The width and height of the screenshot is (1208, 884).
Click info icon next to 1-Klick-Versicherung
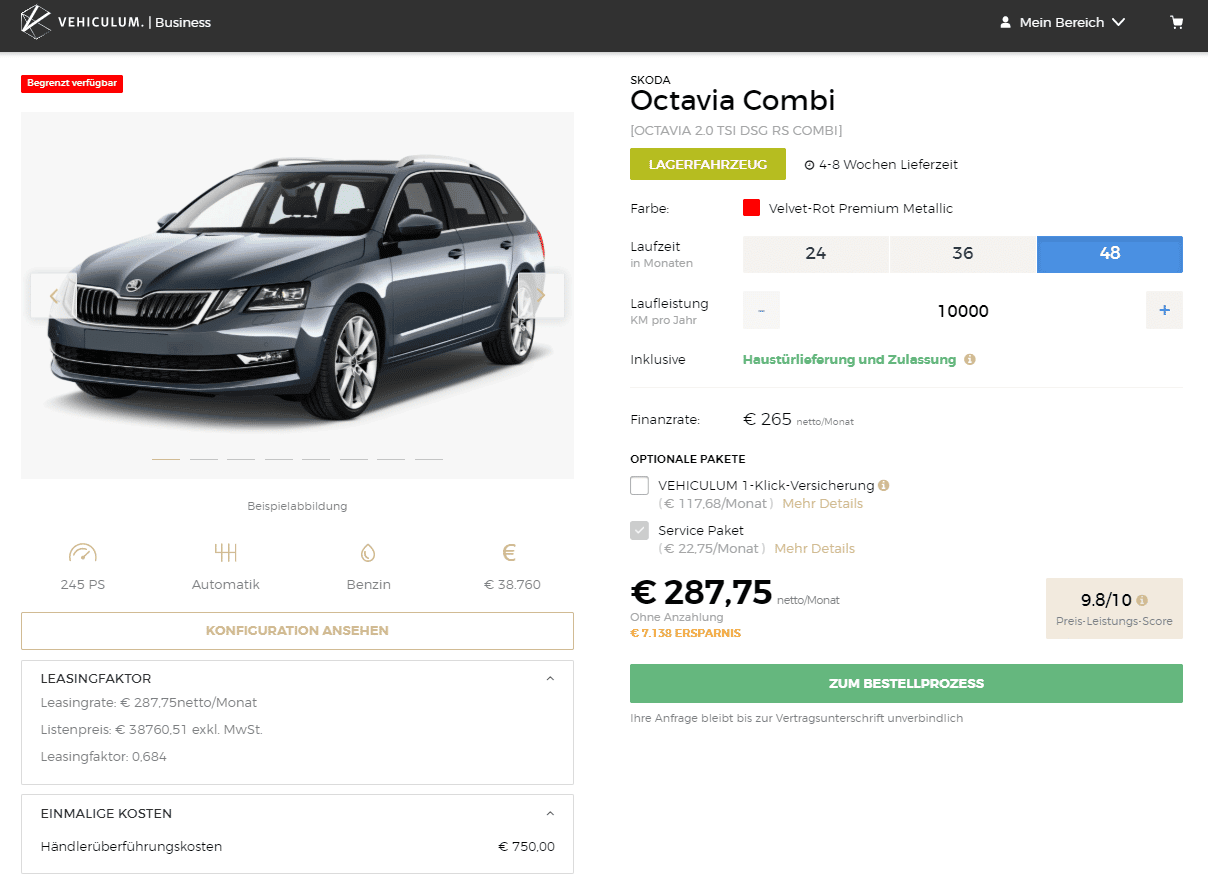point(883,485)
